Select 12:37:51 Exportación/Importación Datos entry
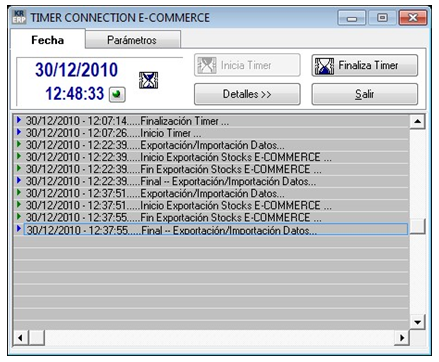Screen dimensions: 439x362 211,193
